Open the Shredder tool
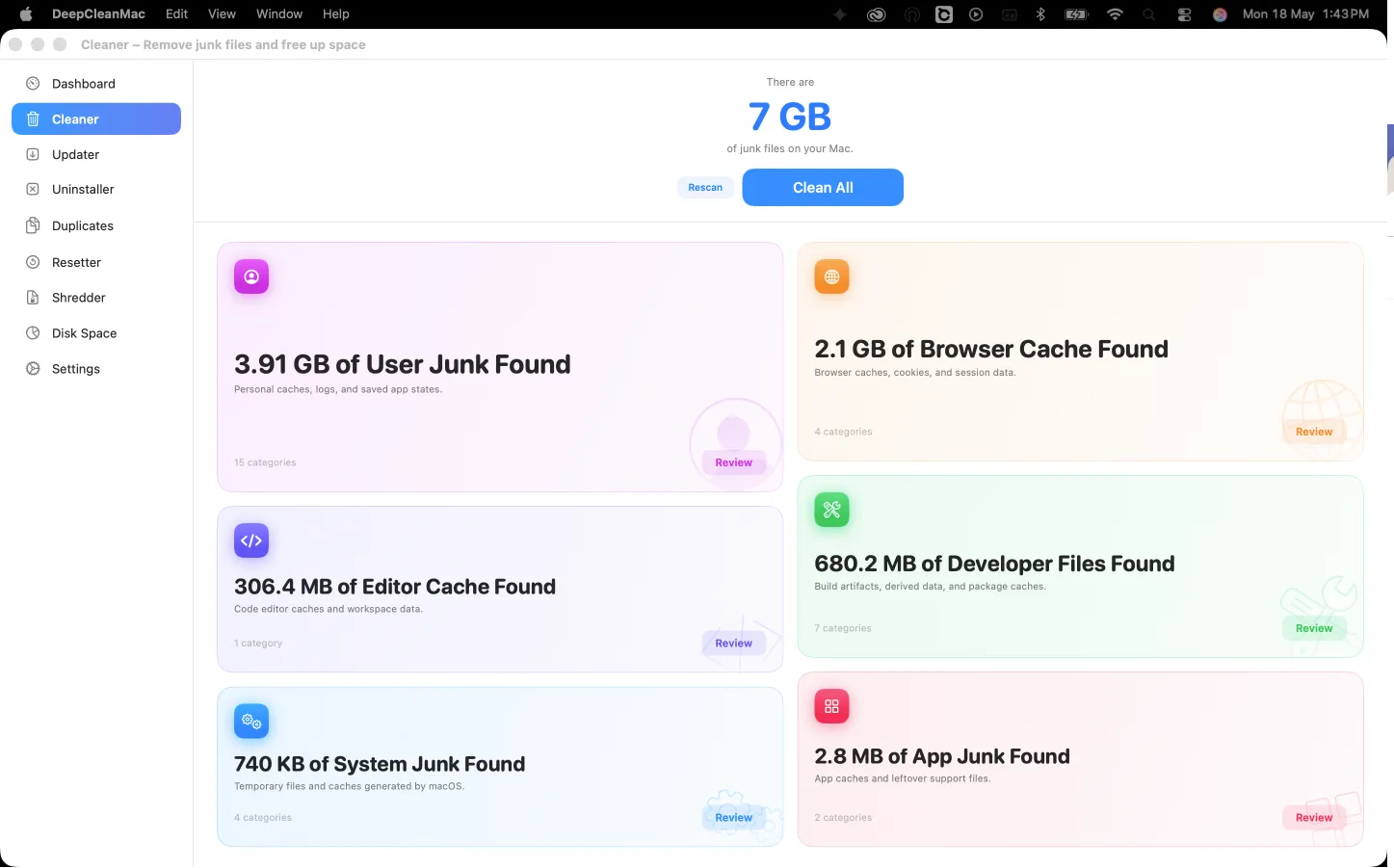 tap(95, 298)
